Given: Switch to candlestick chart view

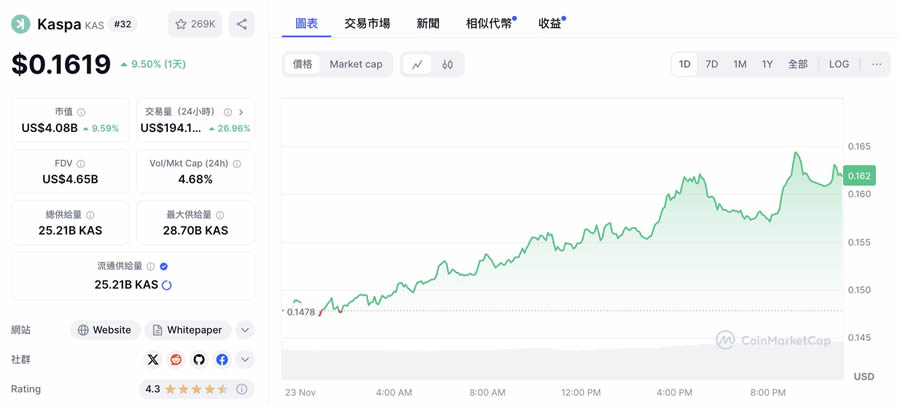Looking at the screenshot, I should tap(447, 64).
